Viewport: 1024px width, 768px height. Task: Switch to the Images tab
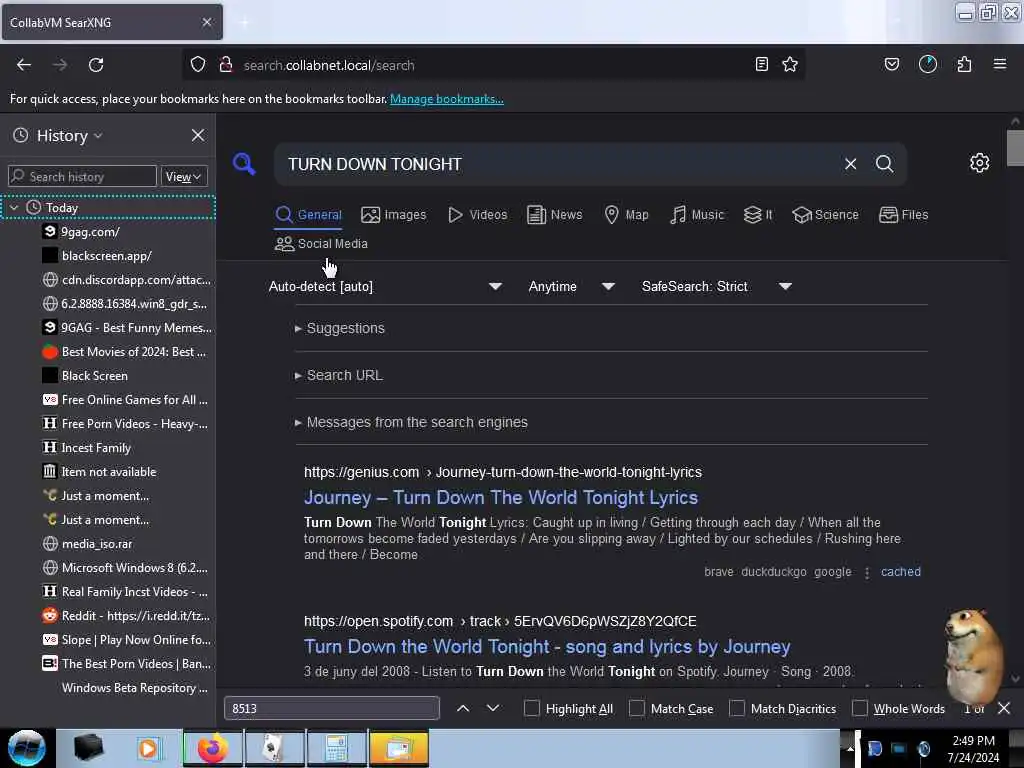click(x=393, y=215)
